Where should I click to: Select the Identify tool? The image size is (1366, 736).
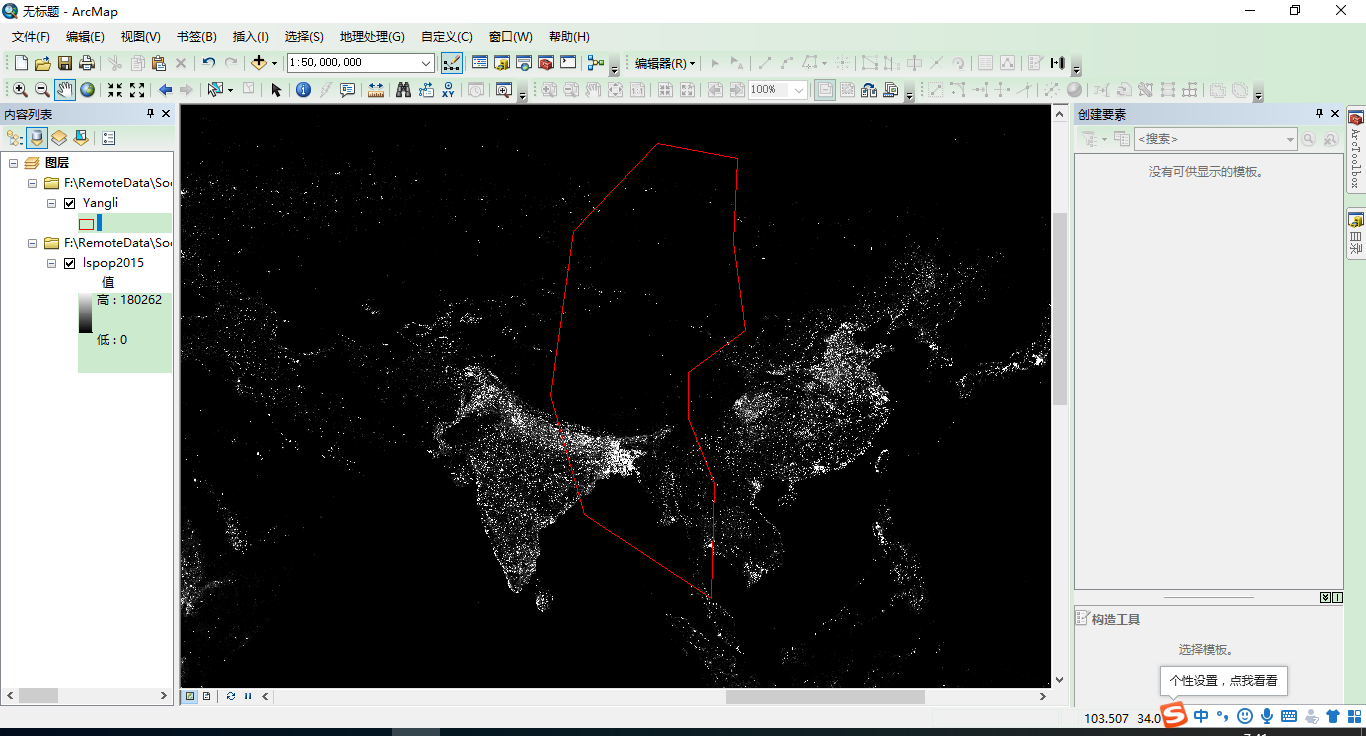[303, 90]
